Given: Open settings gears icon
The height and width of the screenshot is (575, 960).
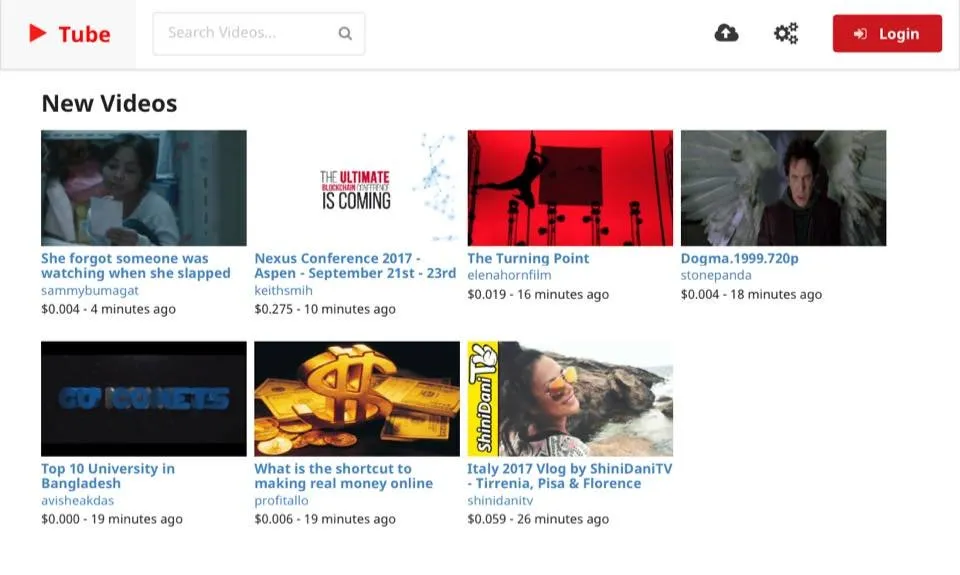Looking at the screenshot, I should point(786,33).
